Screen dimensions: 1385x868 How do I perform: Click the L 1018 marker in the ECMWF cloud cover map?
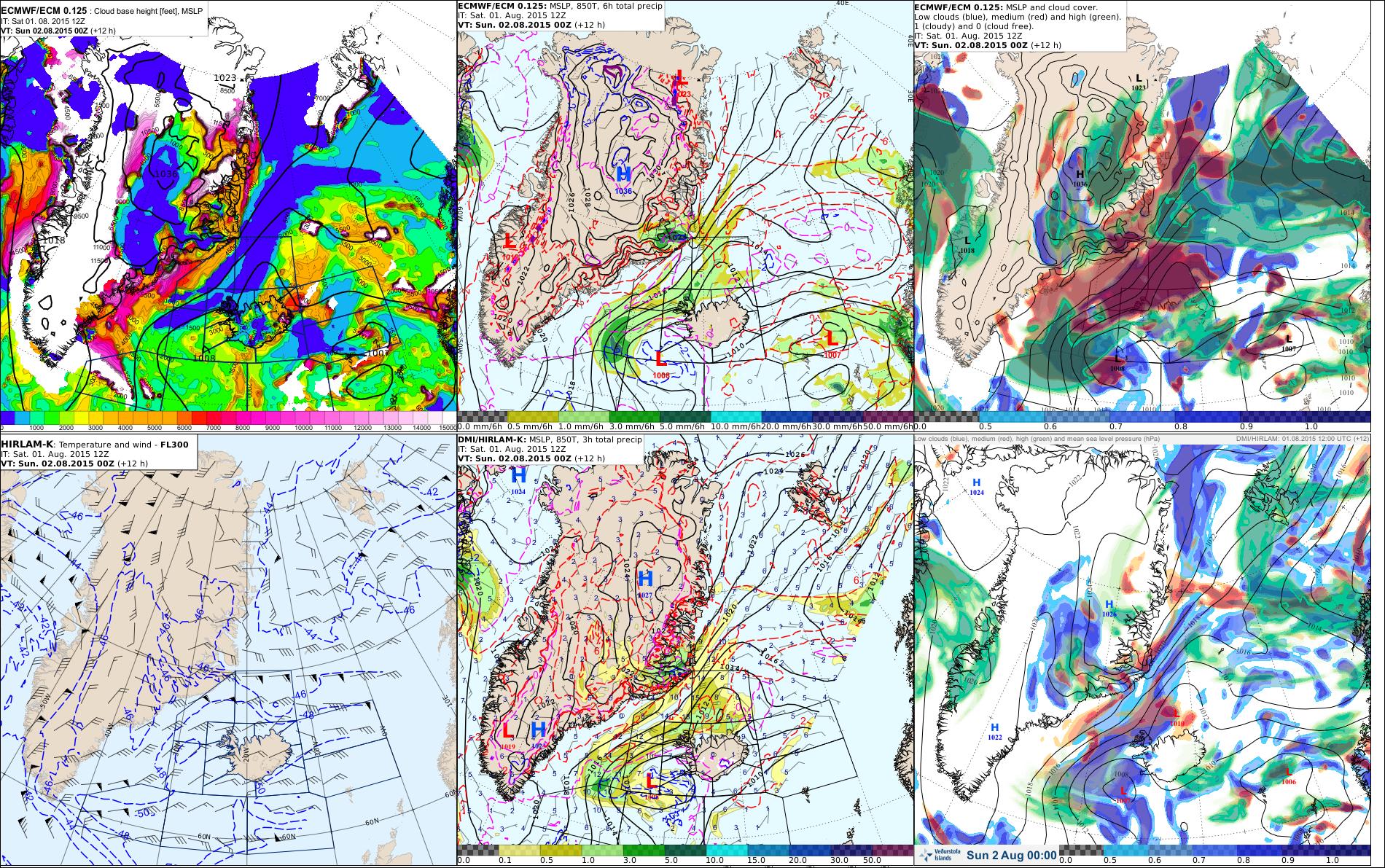[x=967, y=244]
